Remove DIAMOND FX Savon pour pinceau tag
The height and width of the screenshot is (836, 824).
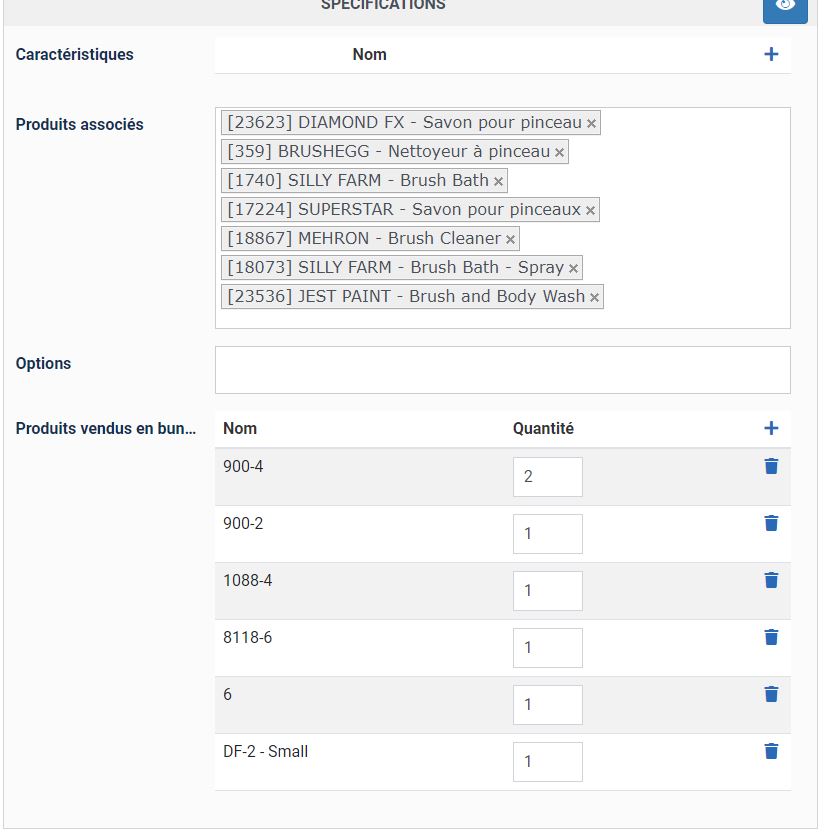[x=592, y=124]
